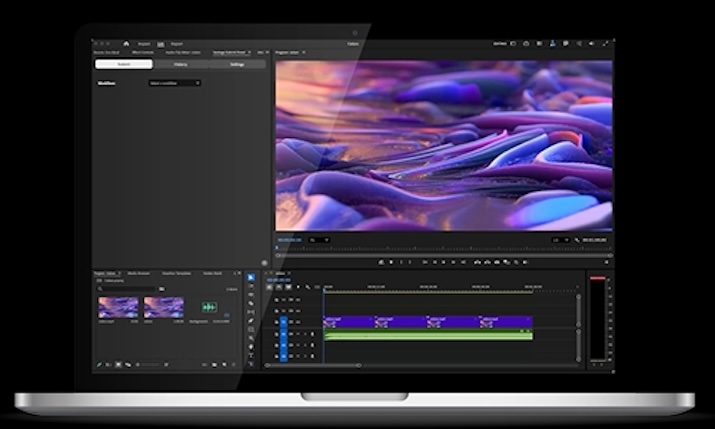Select the Pen tool

pos(251,321)
